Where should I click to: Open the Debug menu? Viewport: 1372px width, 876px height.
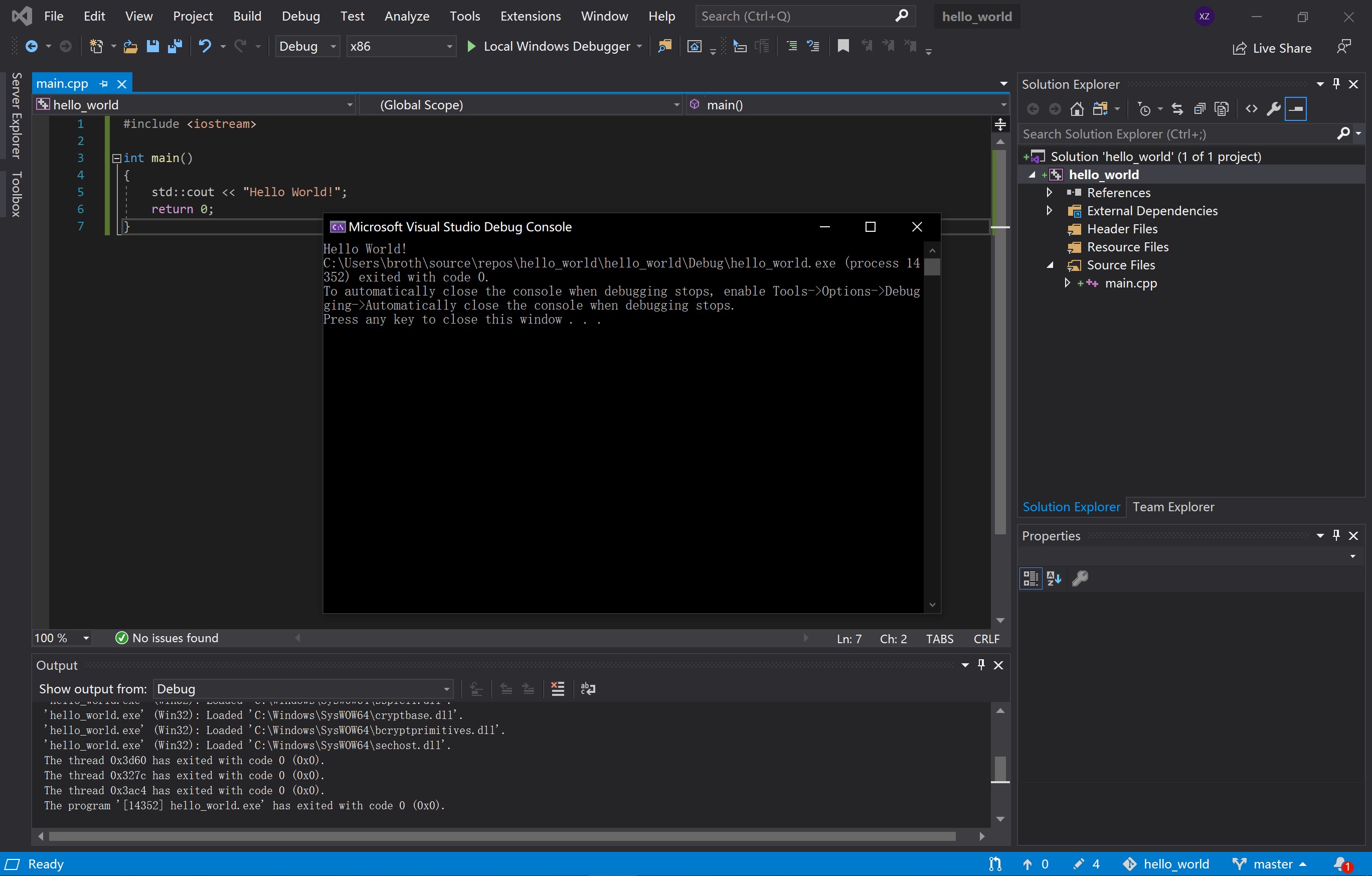301,16
